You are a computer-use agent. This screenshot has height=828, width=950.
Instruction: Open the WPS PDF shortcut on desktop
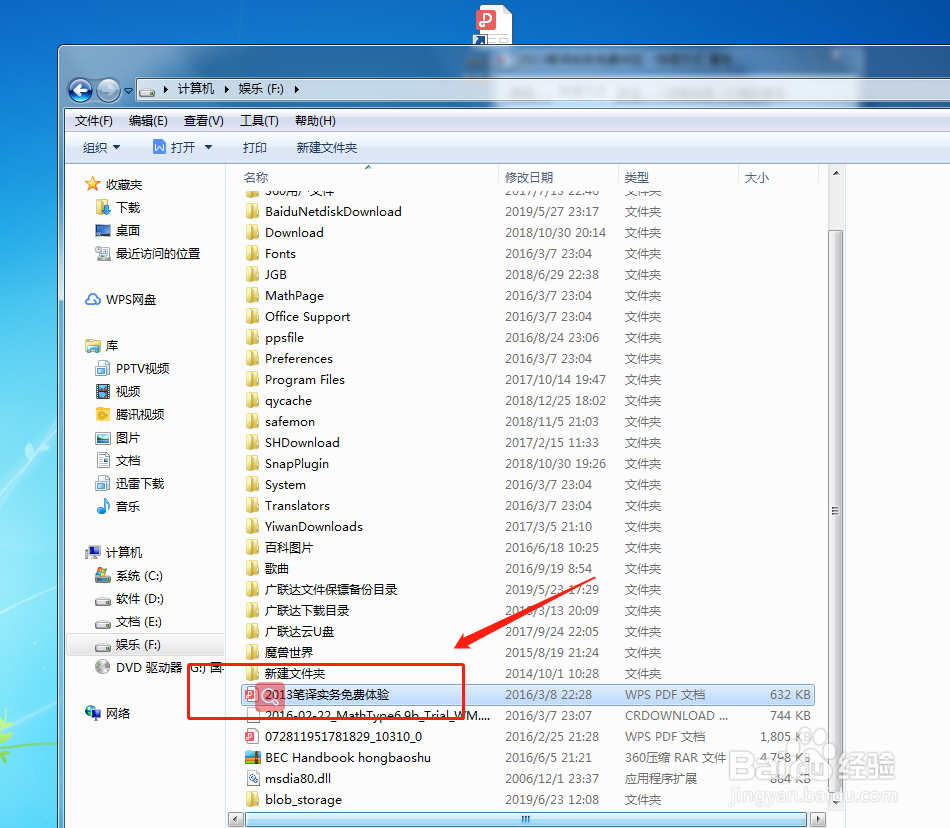coord(493,24)
